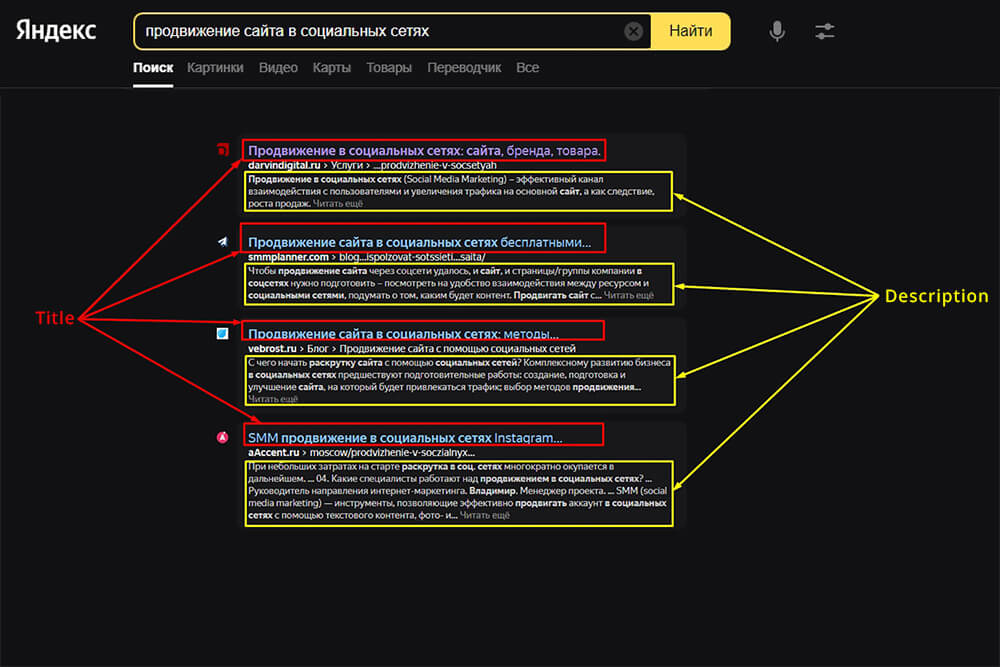Open the Переводчик tab
Image resolution: width=1000 pixels, height=667 pixels.
point(464,68)
